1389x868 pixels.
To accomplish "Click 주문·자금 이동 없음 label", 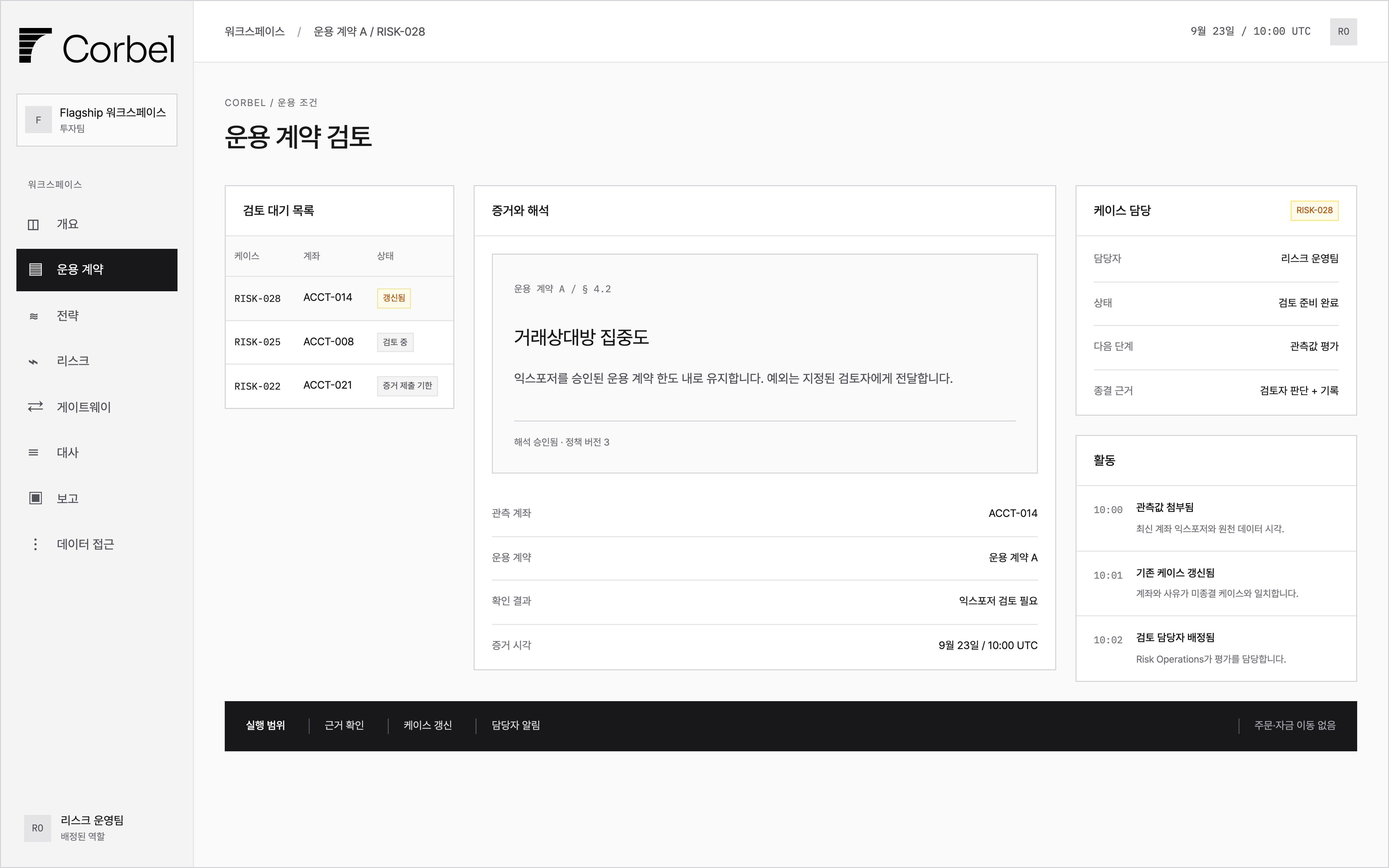I will click(x=1295, y=726).
